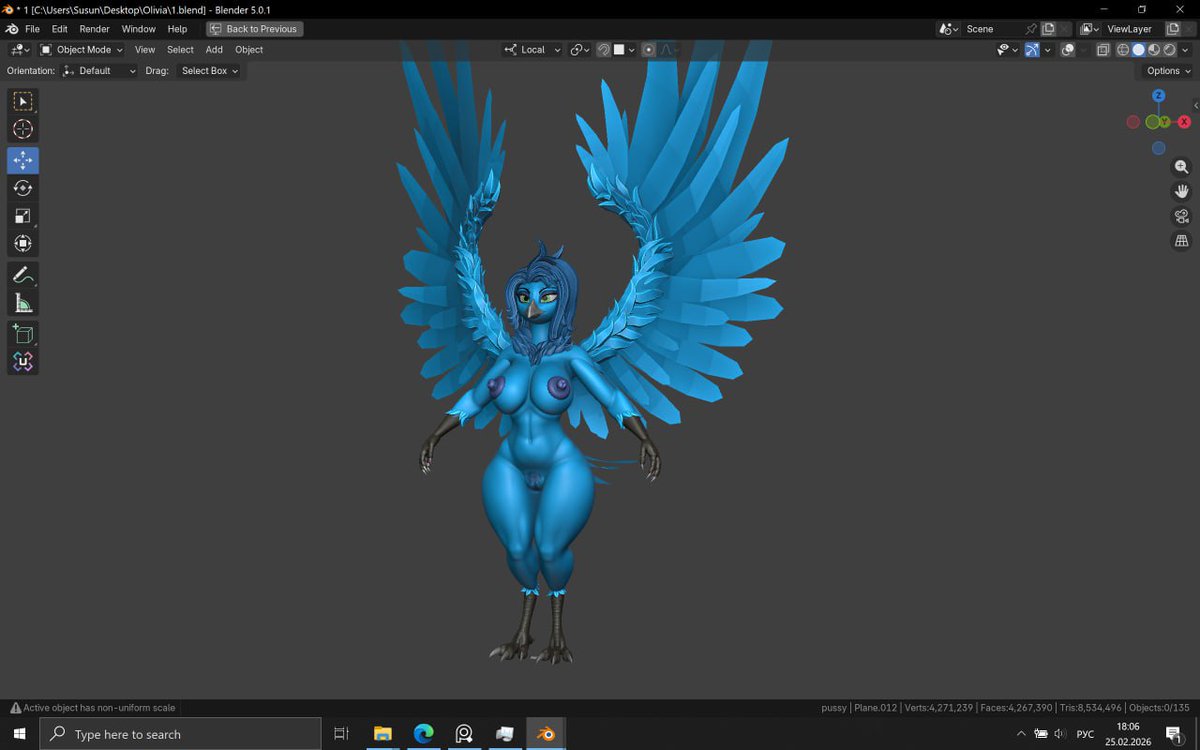Select the Annotate tool
1200x750 pixels.
pyautogui.click(x=23, y=275)
